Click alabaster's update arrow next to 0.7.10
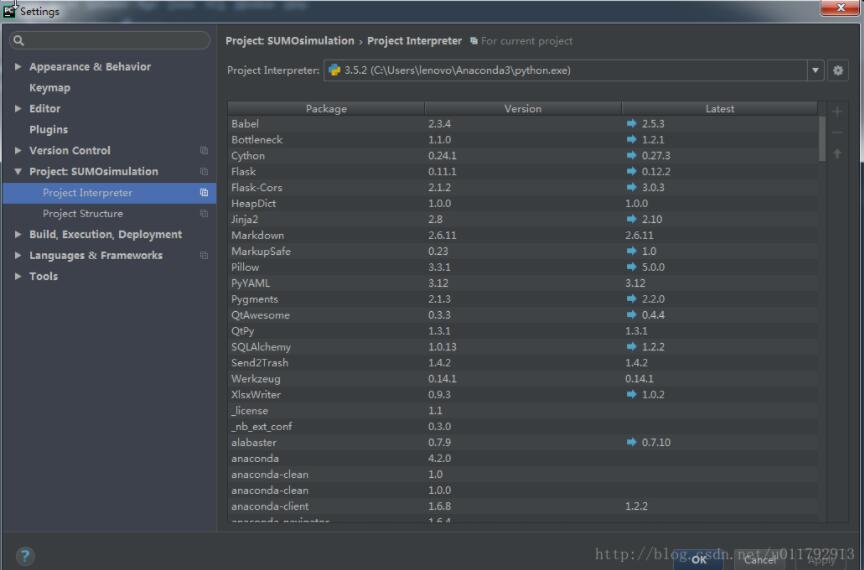 [x=631, y=442]
